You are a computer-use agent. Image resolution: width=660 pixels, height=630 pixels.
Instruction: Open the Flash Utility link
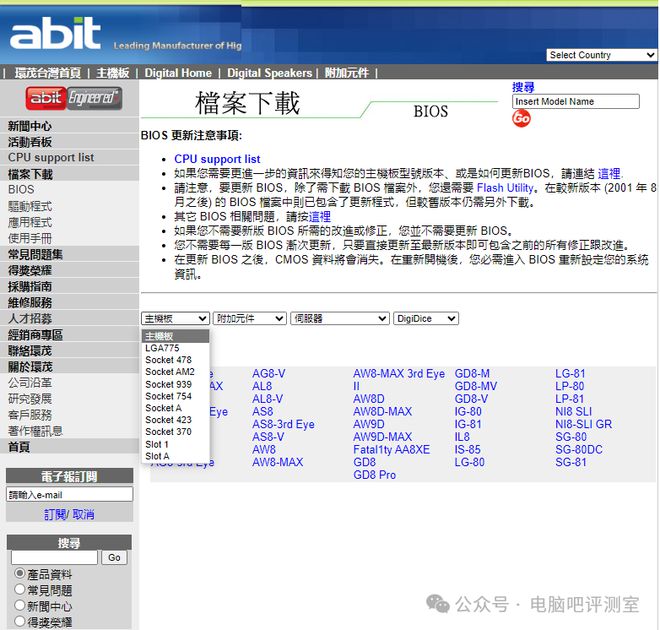click(505, 187)
